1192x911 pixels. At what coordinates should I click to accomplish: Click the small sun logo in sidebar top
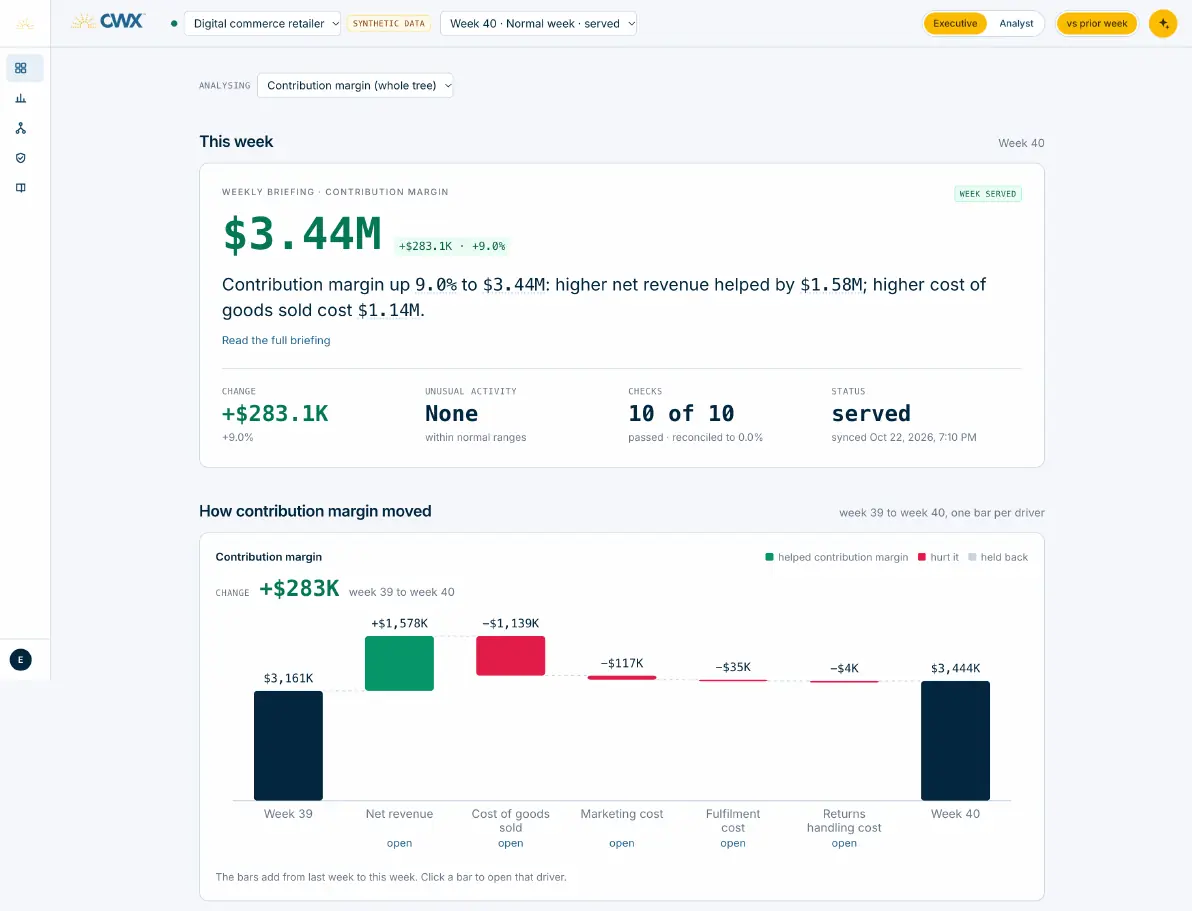point(25,24)
